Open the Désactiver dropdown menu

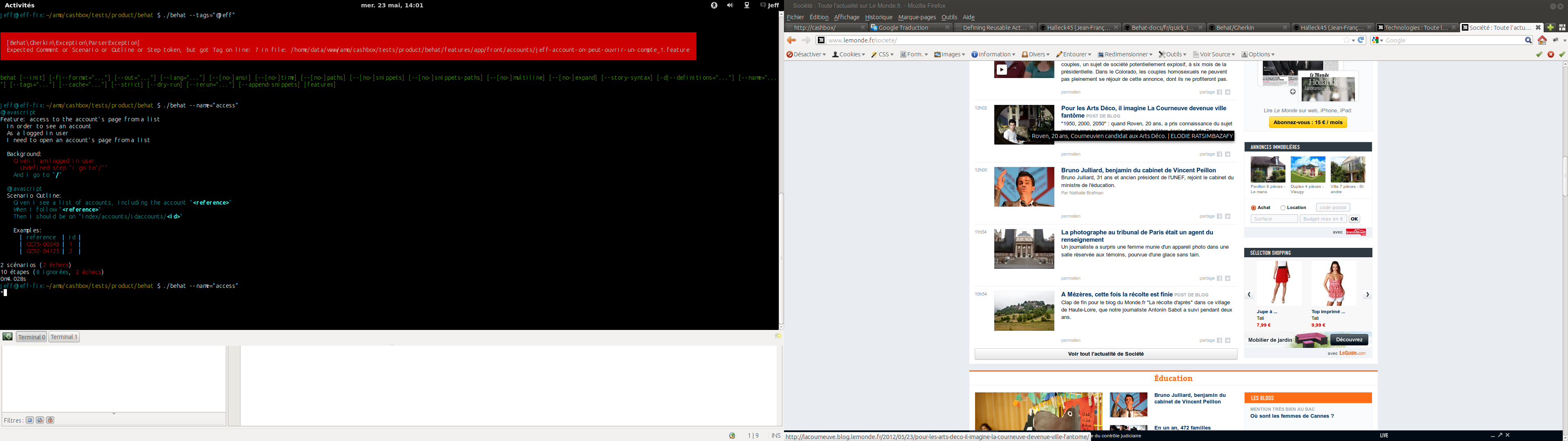coord(806,54)
